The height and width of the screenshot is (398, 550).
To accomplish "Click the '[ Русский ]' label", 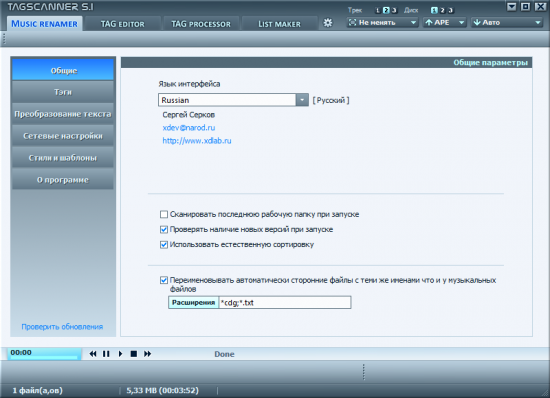I will (x=331, y=100).
